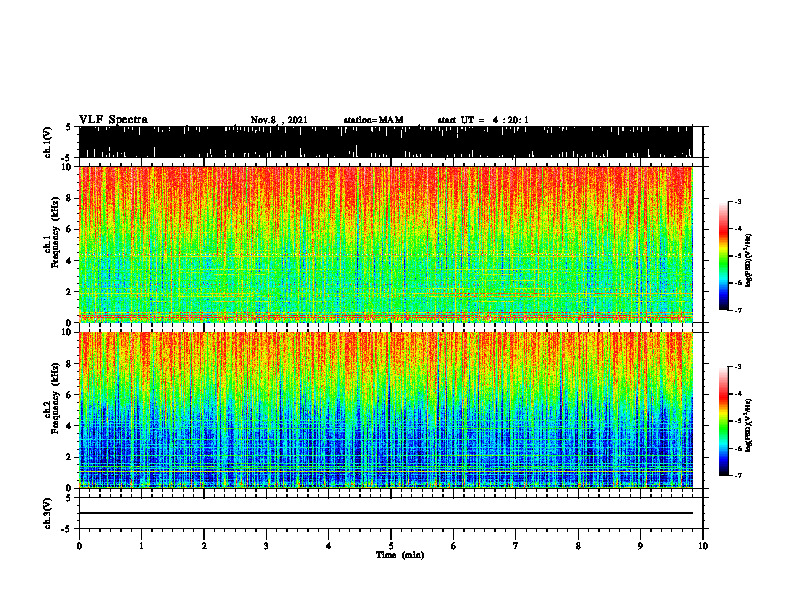Click the 10 kHz tick of ch.2 spectrogram
The height and width of the screenshot is (612, 792).
[69, 332]
